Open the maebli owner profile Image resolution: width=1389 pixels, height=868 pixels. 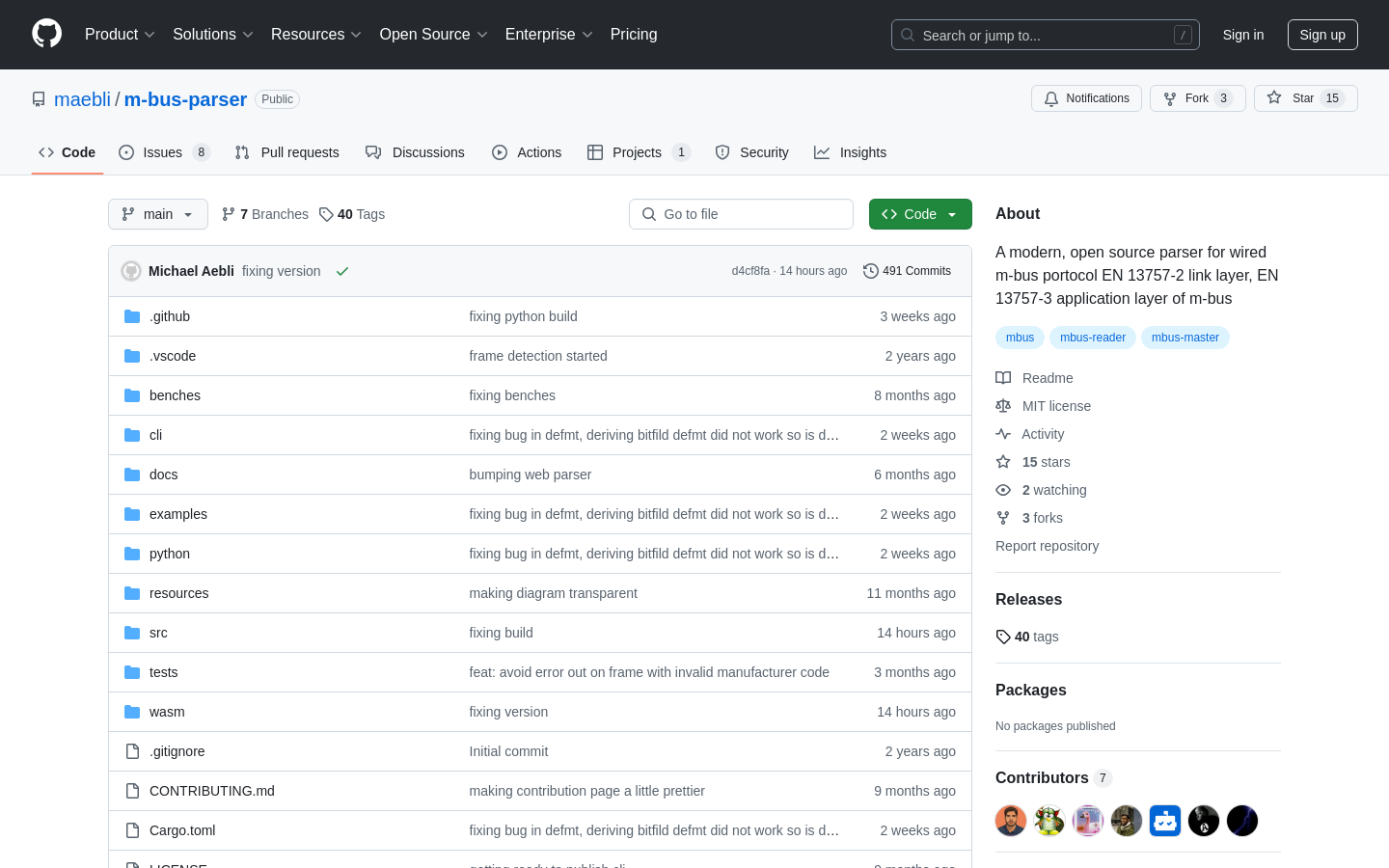(x=82, y=99)
